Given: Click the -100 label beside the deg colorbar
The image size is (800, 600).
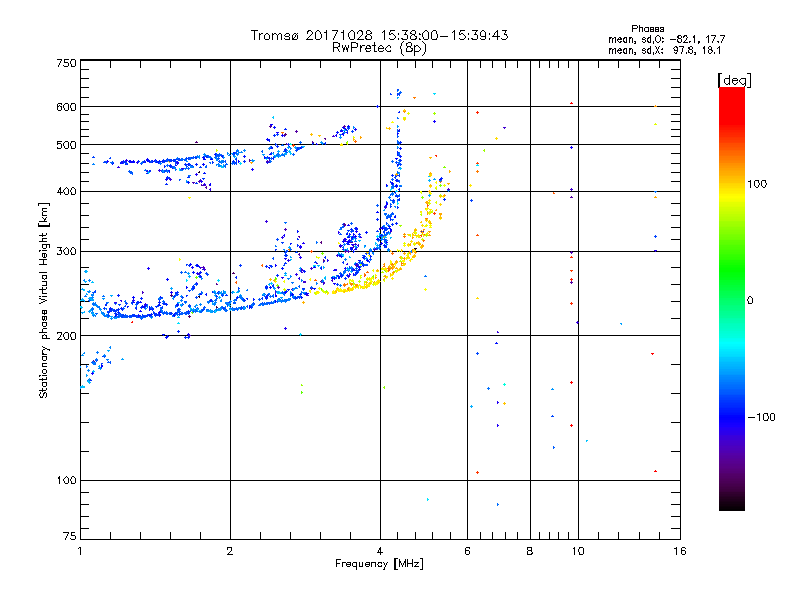Looking at the screenshot, I should click(761, 417).
